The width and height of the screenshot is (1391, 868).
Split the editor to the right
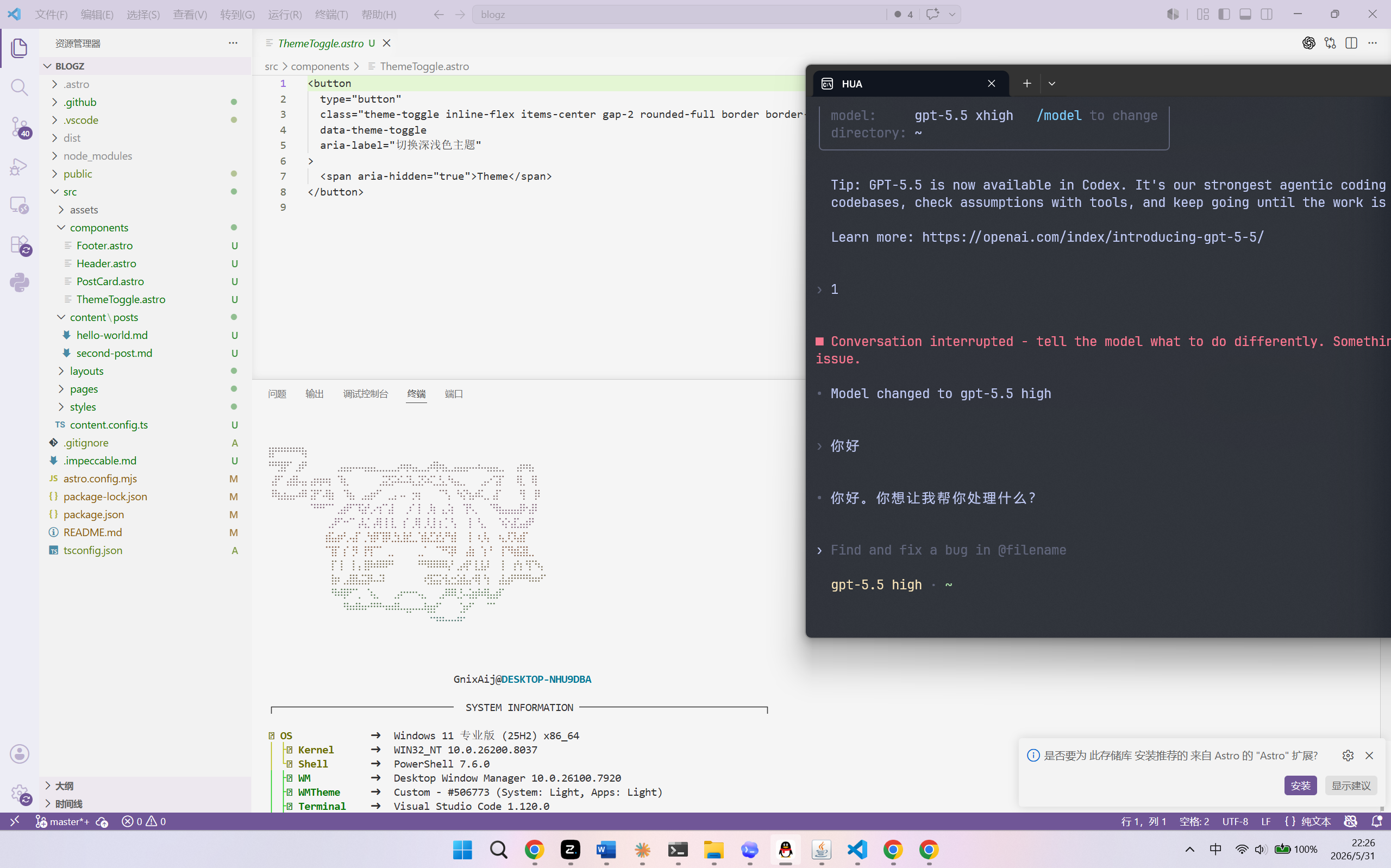coord(1351,43)
